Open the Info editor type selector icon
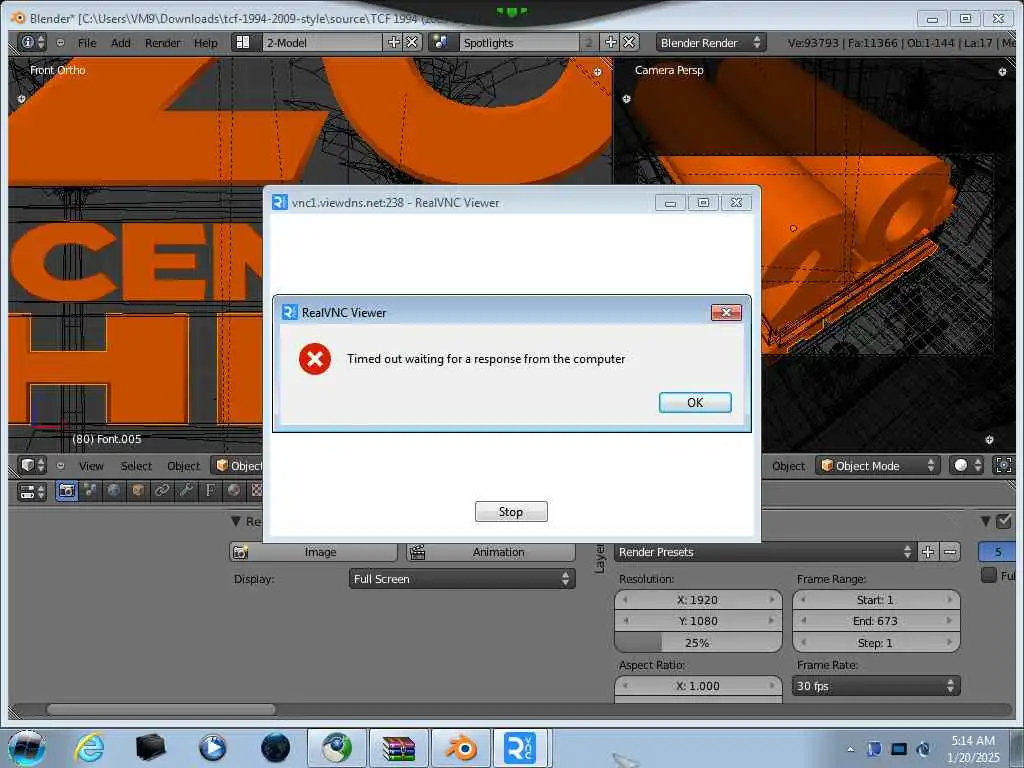The image size is (1024, 768). 32,42
